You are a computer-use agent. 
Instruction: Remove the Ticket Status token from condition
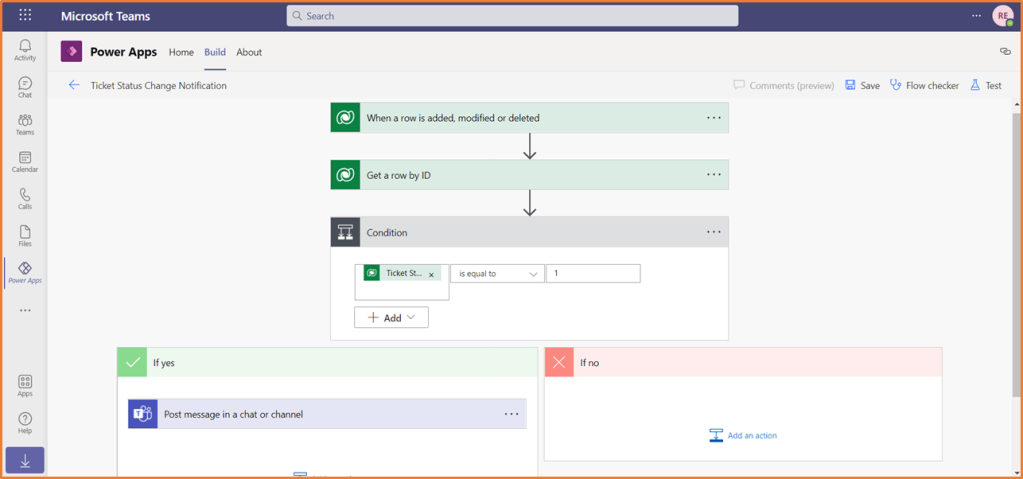(432, 275)
